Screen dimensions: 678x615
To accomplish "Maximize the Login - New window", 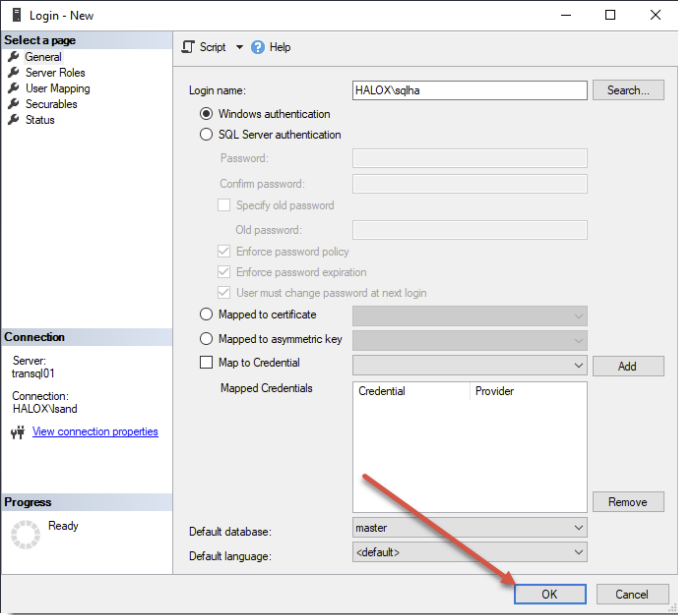I will click(x=610, y=15).
